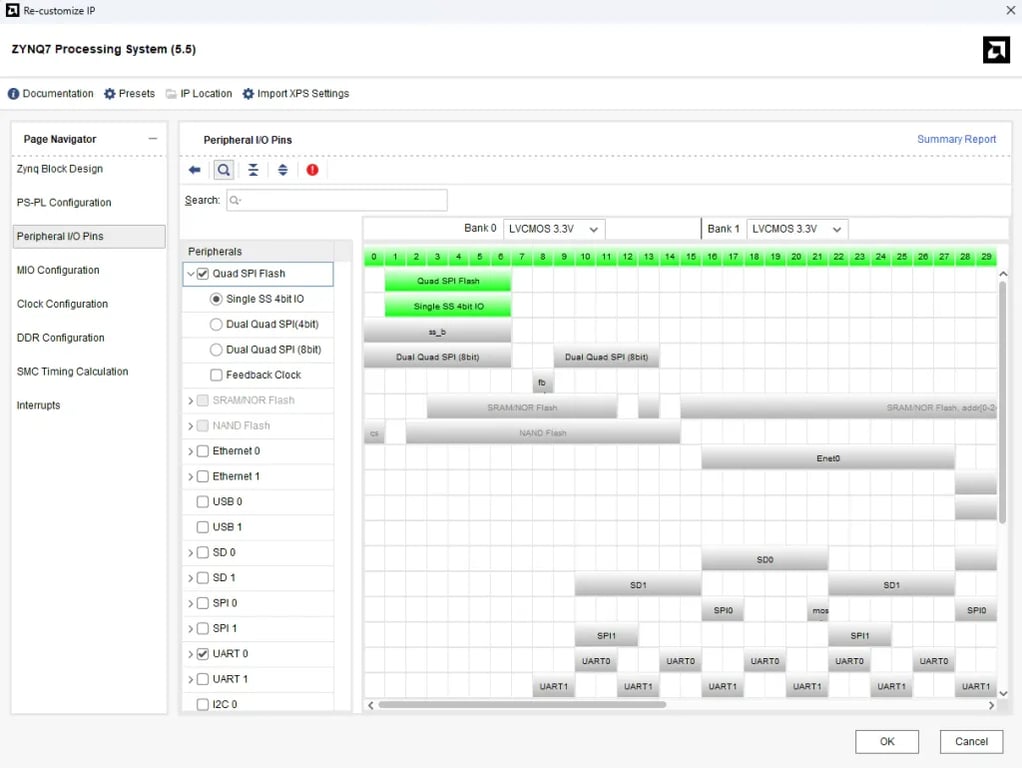Click the horizontal scrollbar of pin grid
Image resolution: width=1022 pixels, height=768 pixels.
[522, 705]
